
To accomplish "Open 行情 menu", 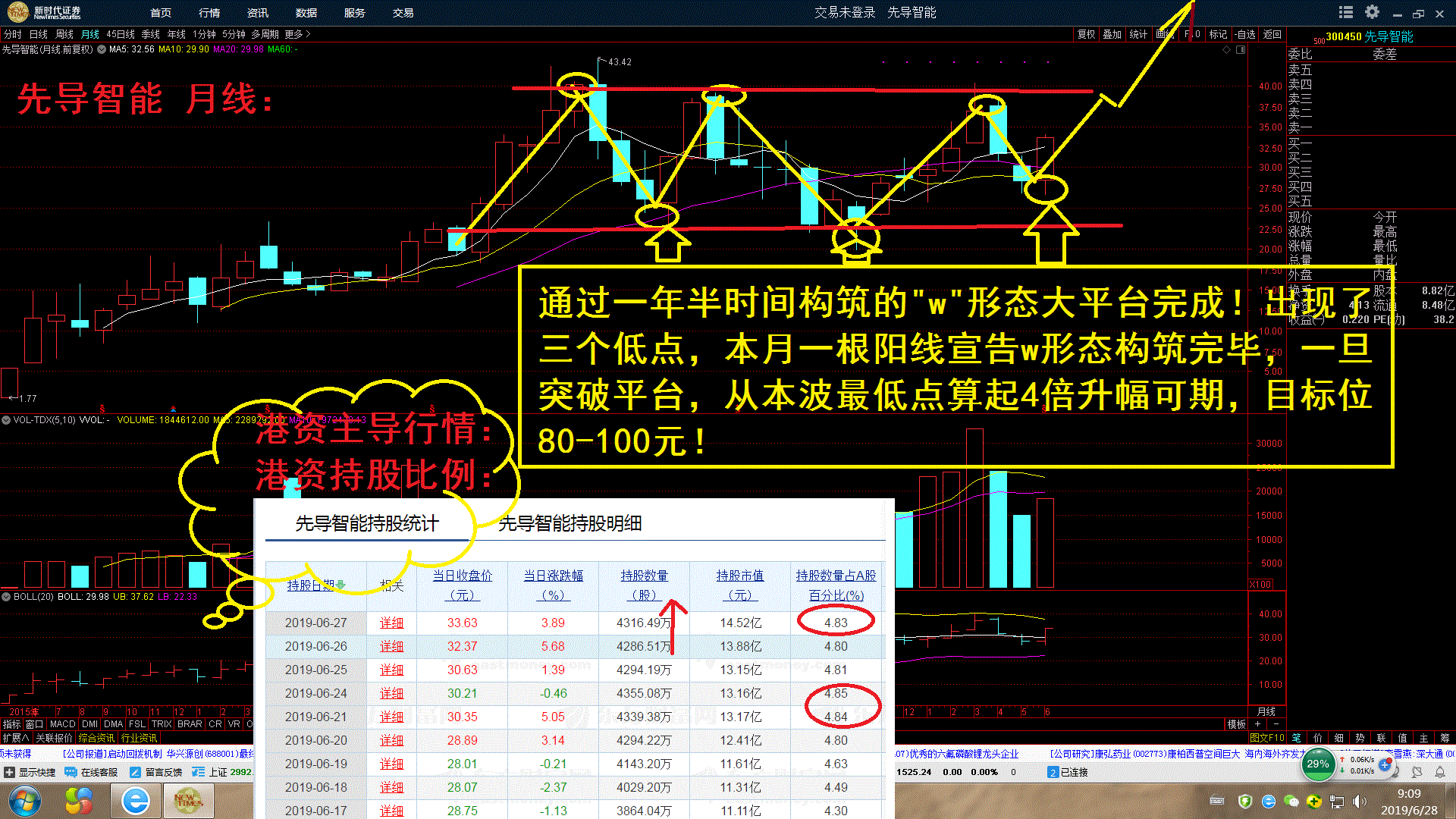I will click(x=209, y=13).
